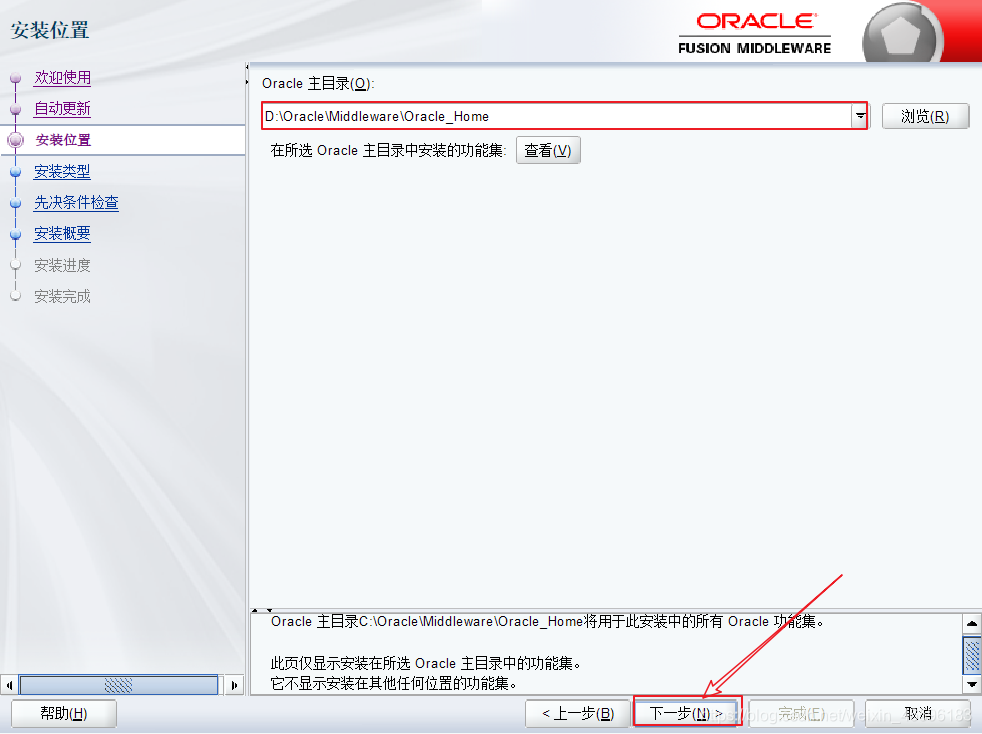Click the Oracle 主目录 path field
982x734 pixels.
click(556, 116)
